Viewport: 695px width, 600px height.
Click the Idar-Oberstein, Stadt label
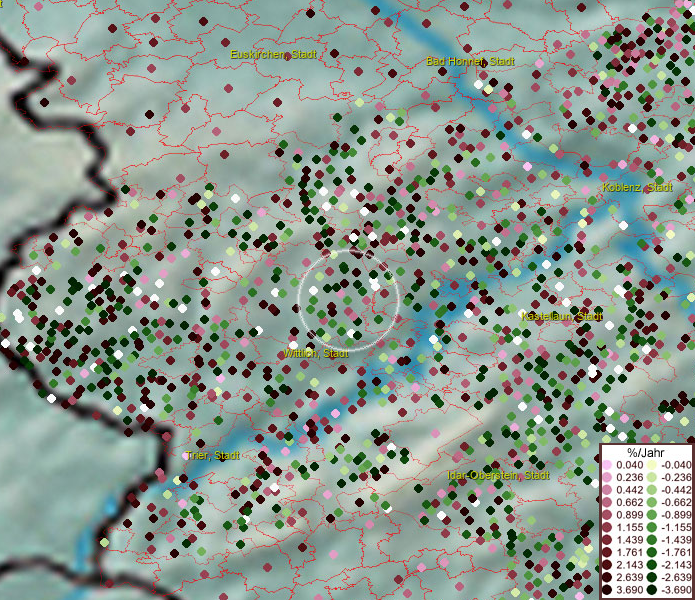click(x=498, y=475)
